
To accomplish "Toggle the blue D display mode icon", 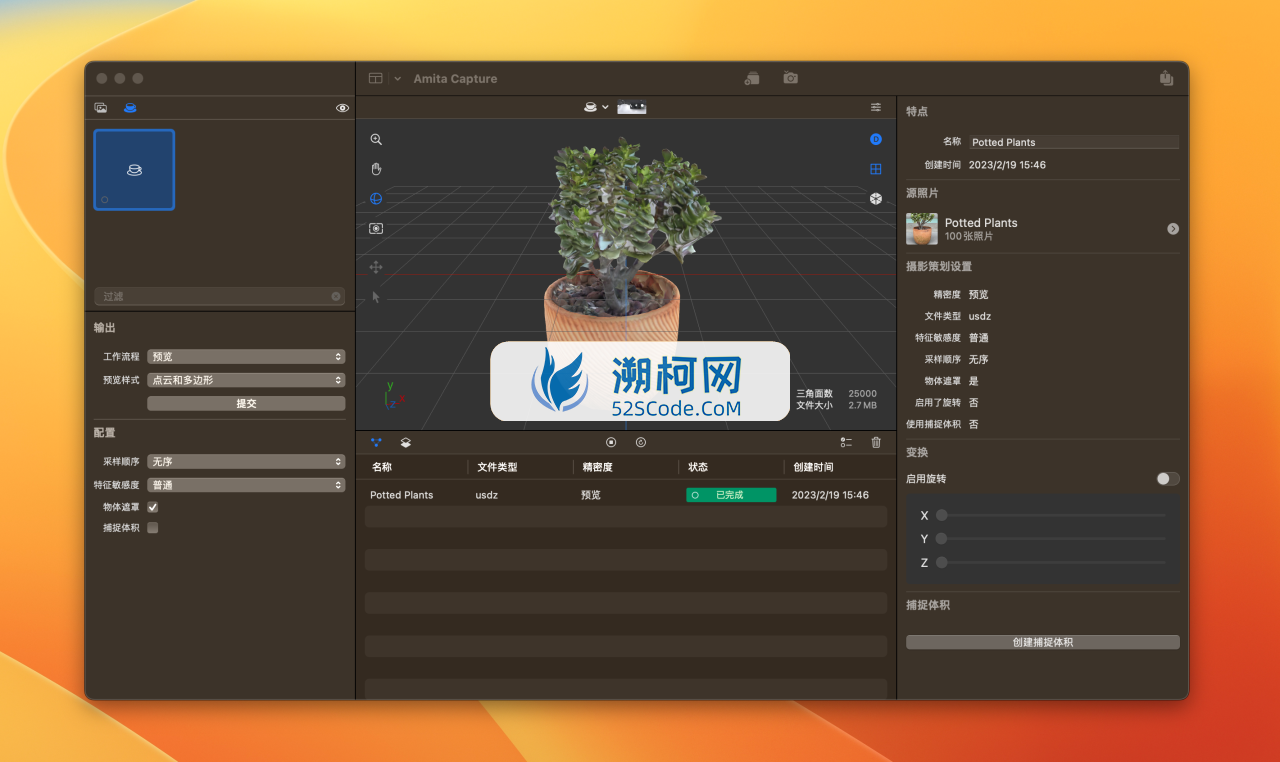I will (876, 139).
